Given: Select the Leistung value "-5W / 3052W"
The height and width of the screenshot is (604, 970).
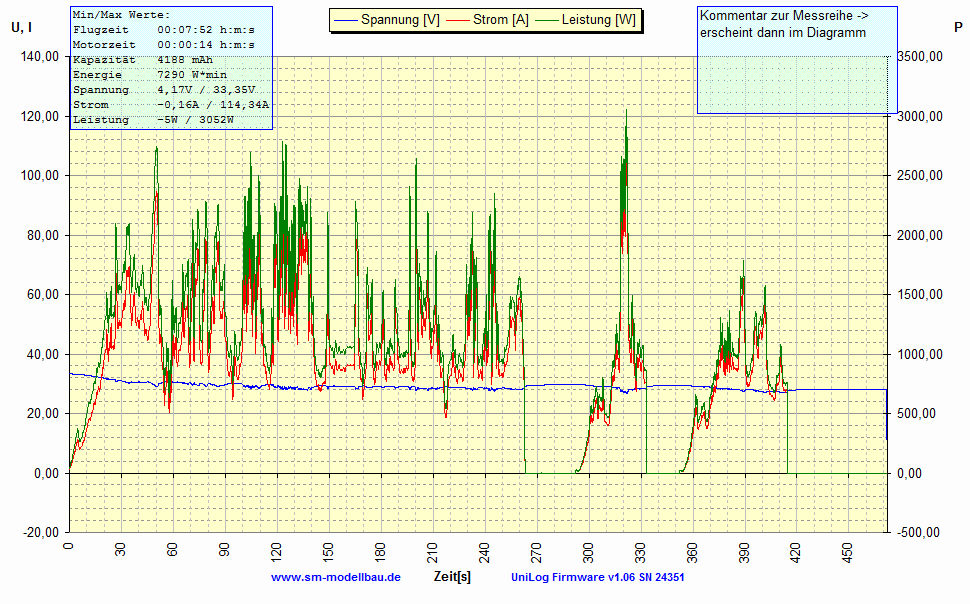Looking at the screenshot, I should 195,120.
